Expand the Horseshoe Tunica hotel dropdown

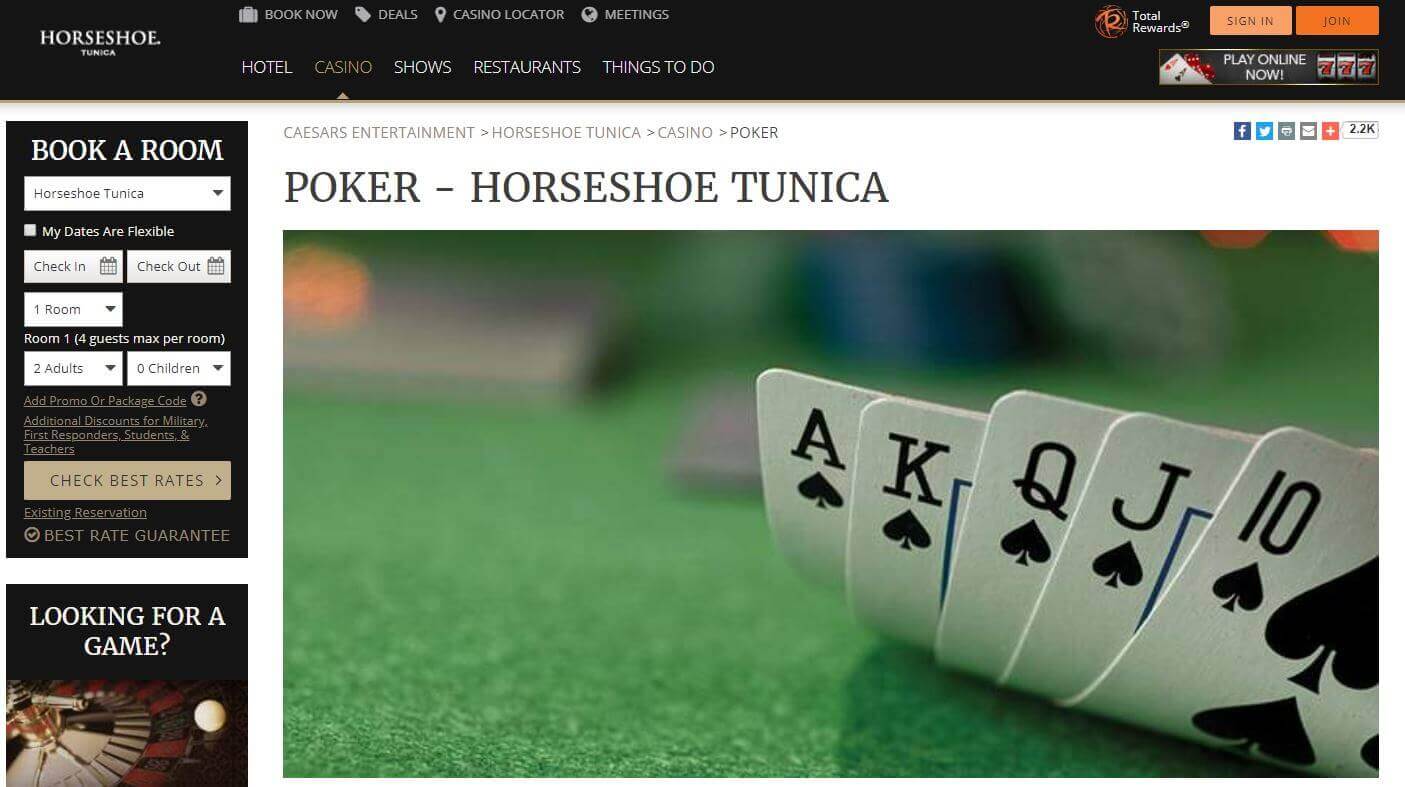(x=127, y=193)
